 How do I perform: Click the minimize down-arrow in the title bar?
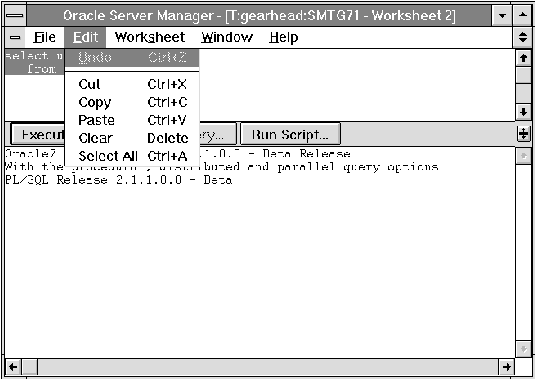[502, 16]
